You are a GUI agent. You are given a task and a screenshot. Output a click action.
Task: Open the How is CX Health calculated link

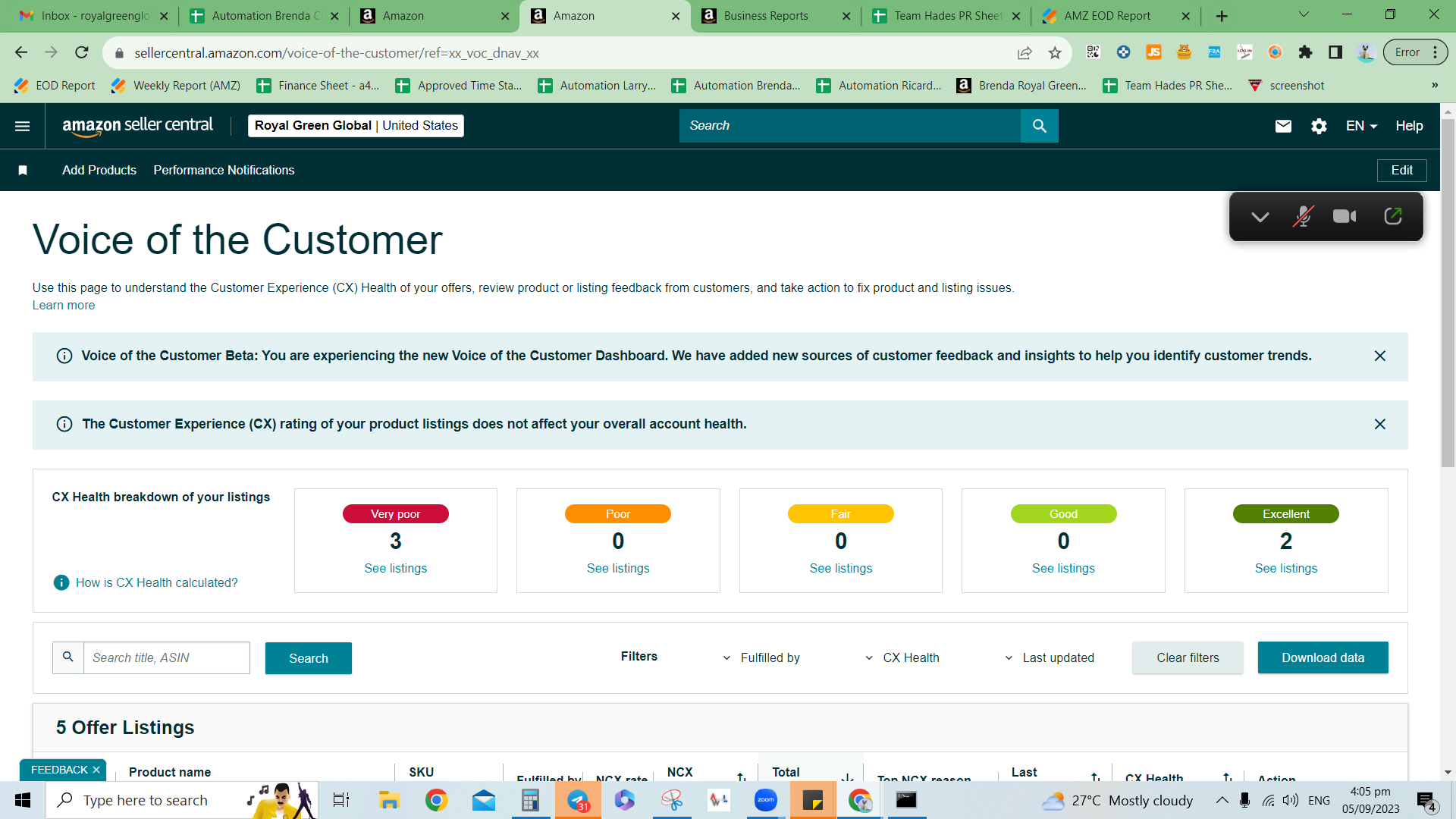click(157, 582)
